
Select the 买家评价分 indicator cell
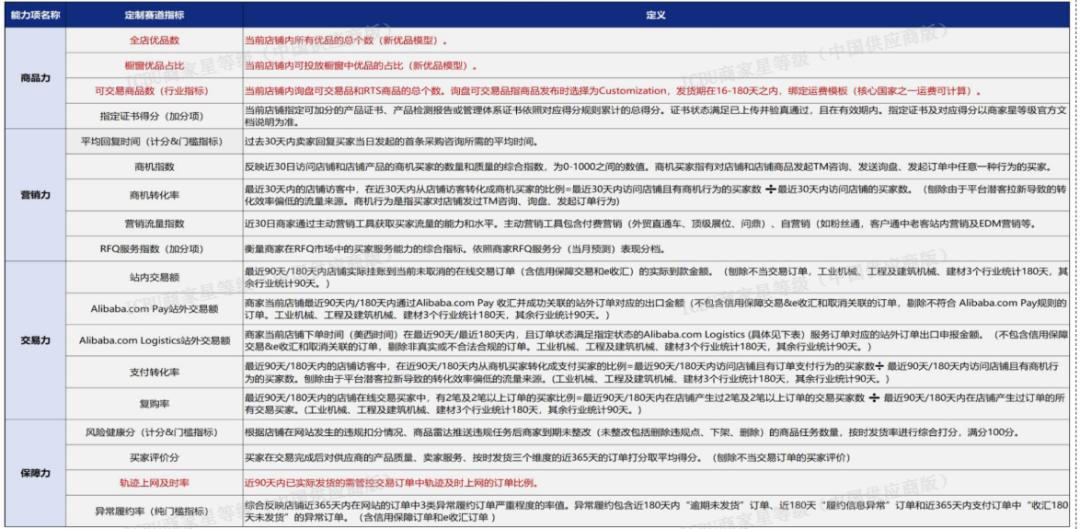coord(154,457)
